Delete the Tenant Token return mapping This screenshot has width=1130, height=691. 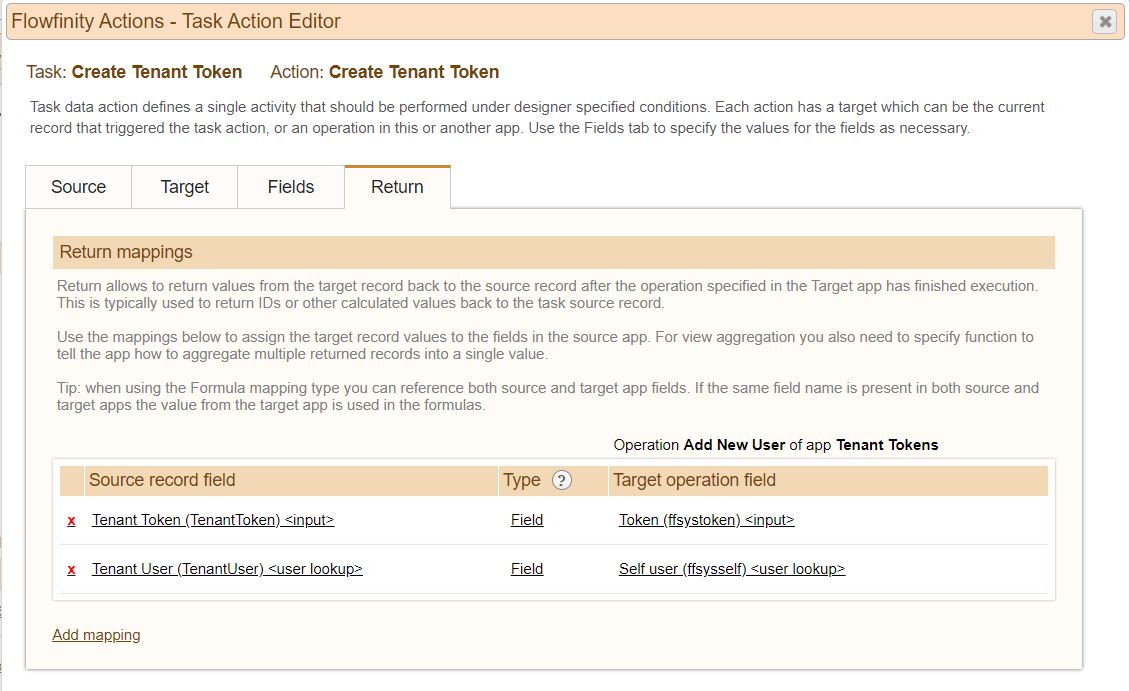click(71, 520)
